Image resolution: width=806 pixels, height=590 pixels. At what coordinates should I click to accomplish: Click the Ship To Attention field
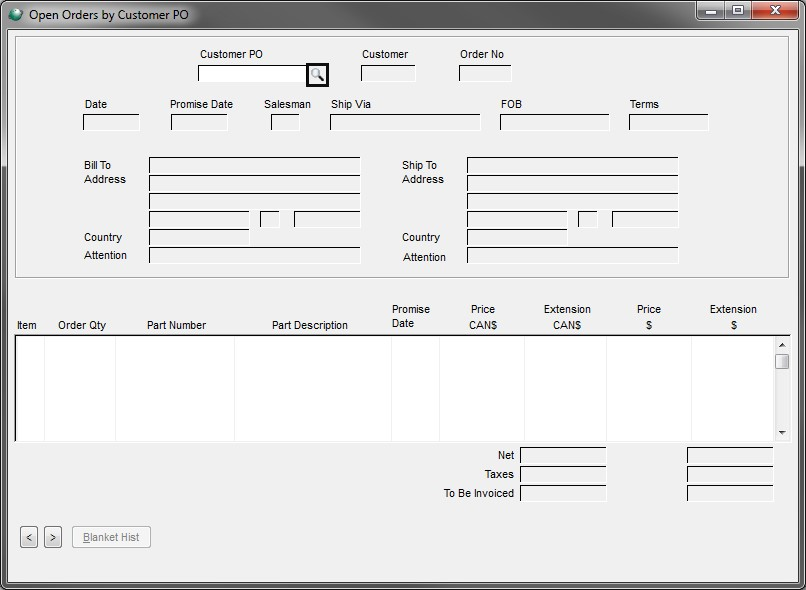pos(573,255)
